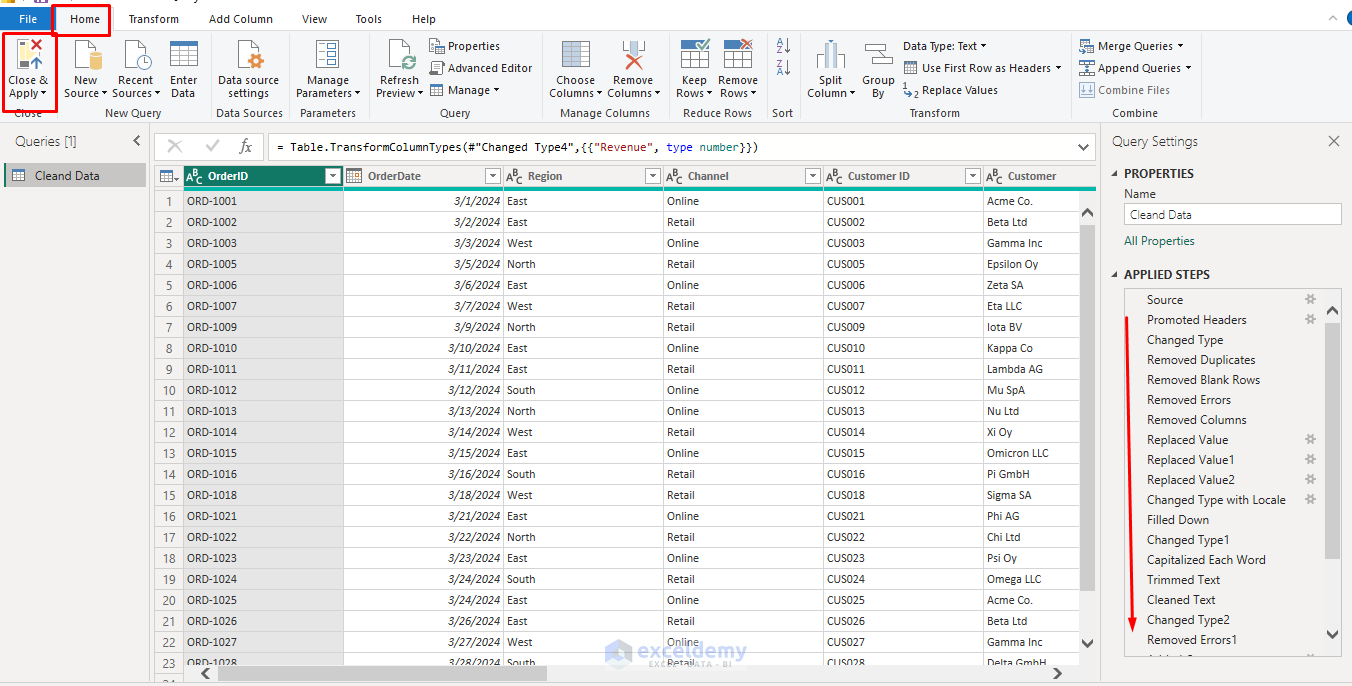The width and height of the screenshot is (1352, 686).
Task: Open settings gear for Replaced Value step
Action: point(1310,439)
